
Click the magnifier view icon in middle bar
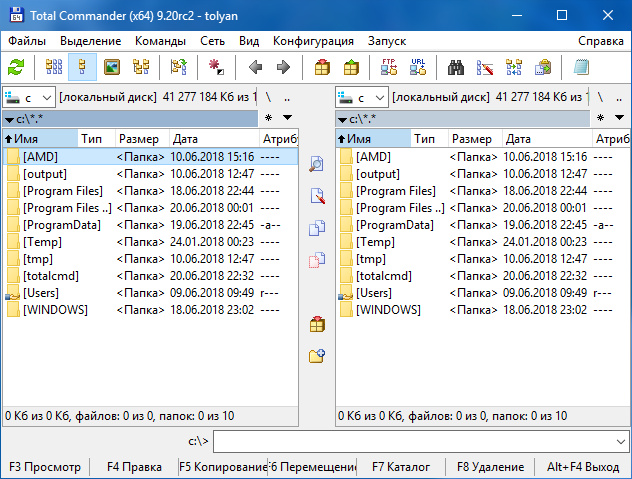[317, 164]
